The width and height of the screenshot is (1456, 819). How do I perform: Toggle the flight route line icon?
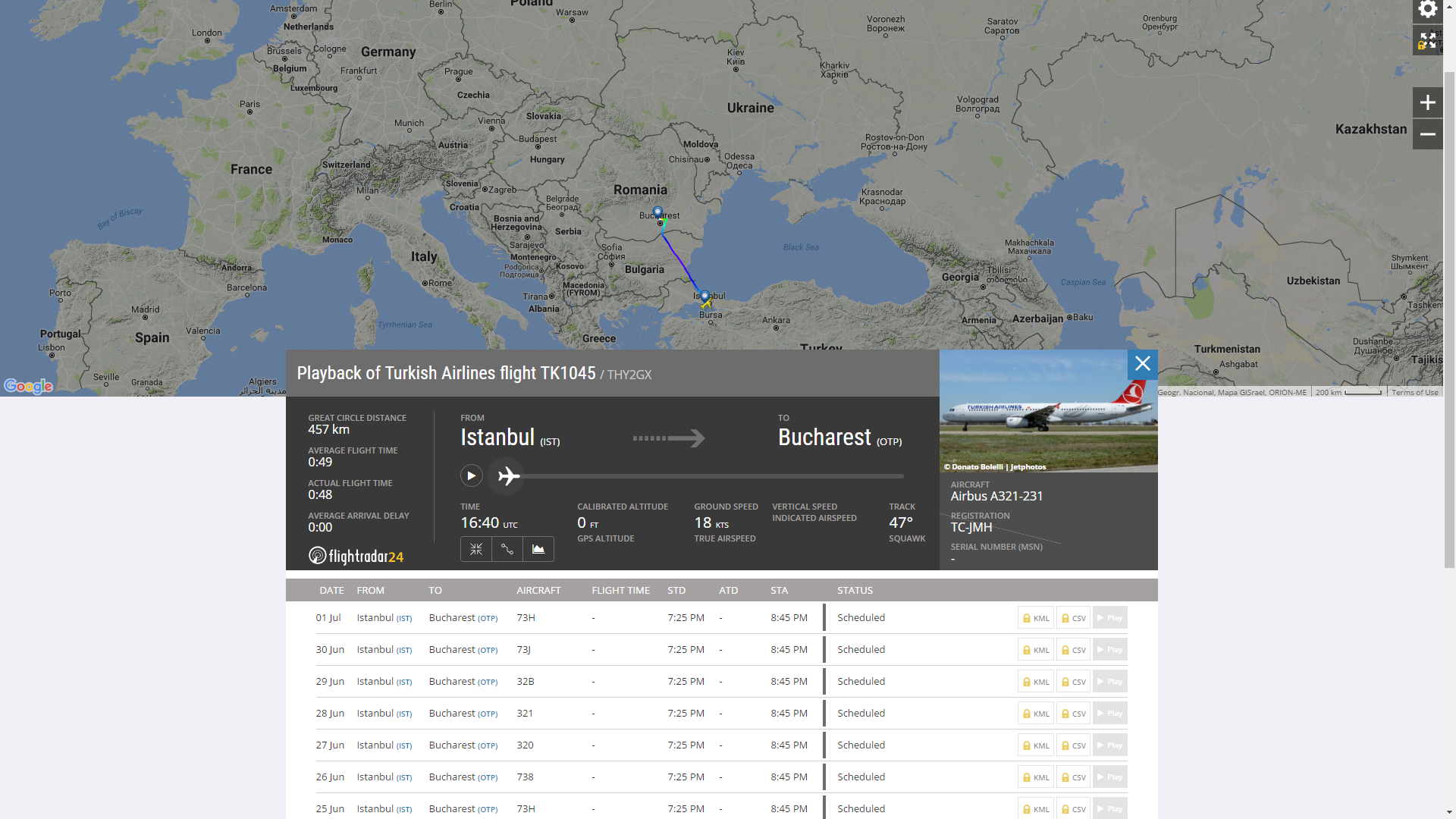507,549
